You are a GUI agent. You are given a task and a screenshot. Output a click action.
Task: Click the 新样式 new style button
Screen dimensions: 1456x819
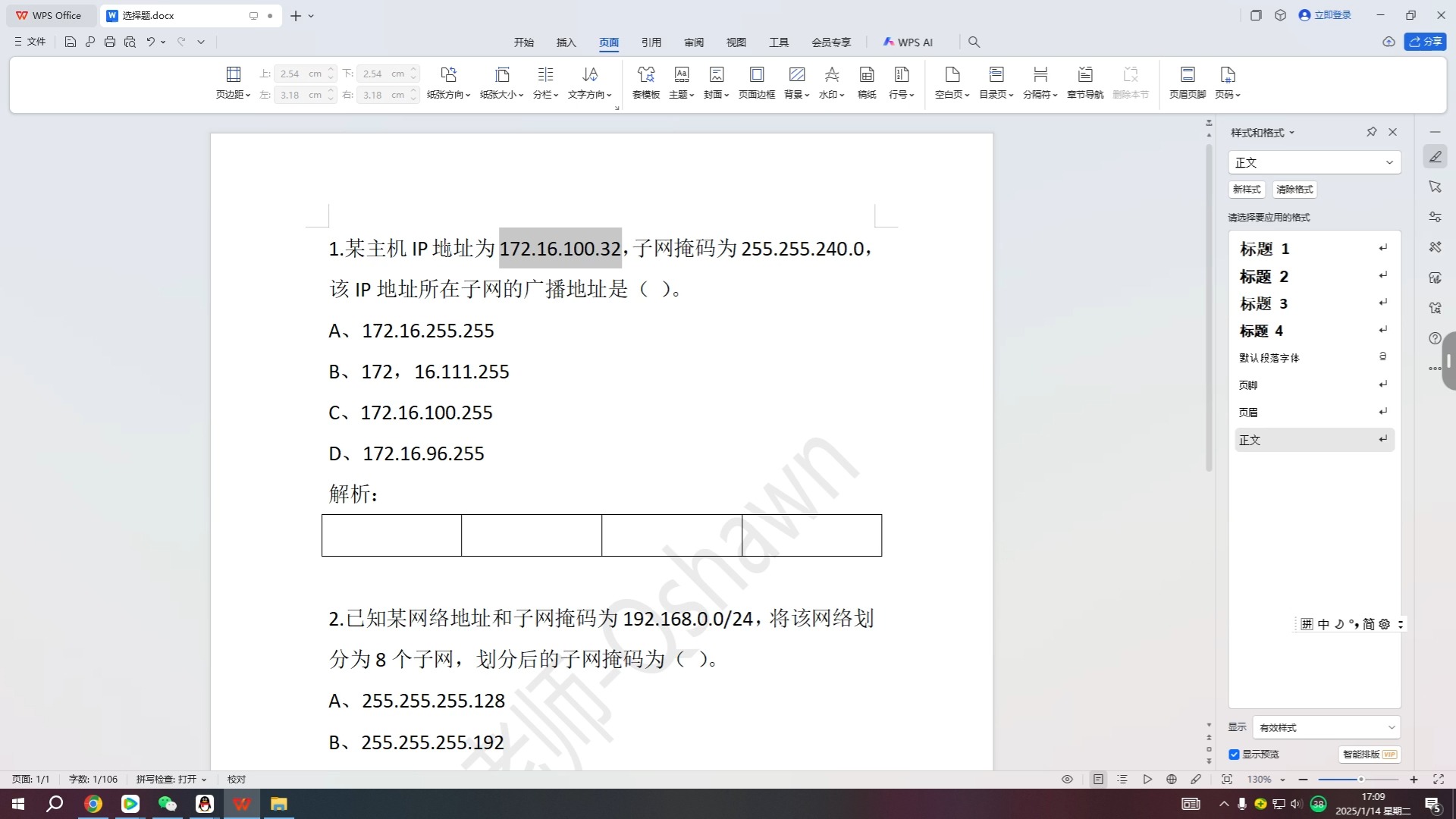tap(1246, 189)
